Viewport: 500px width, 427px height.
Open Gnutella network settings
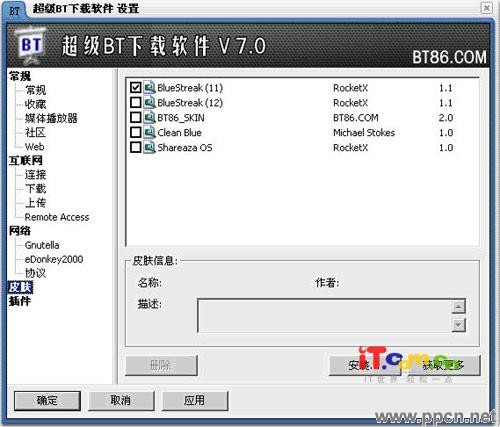(42, 245)
